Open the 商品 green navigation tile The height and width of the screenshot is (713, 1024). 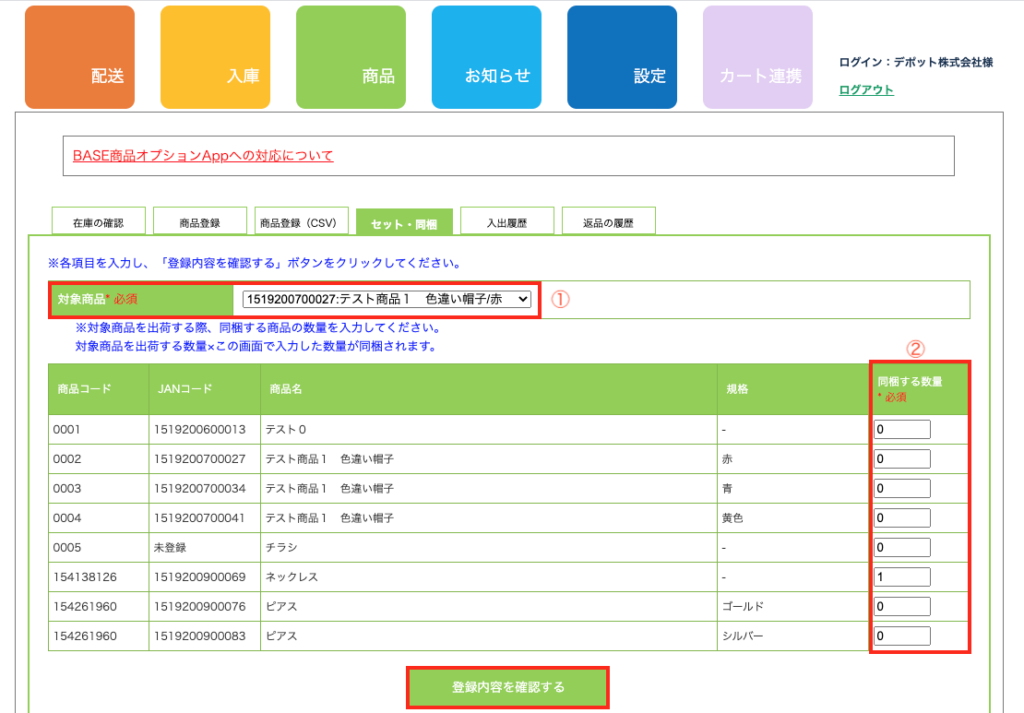[351, 57]
